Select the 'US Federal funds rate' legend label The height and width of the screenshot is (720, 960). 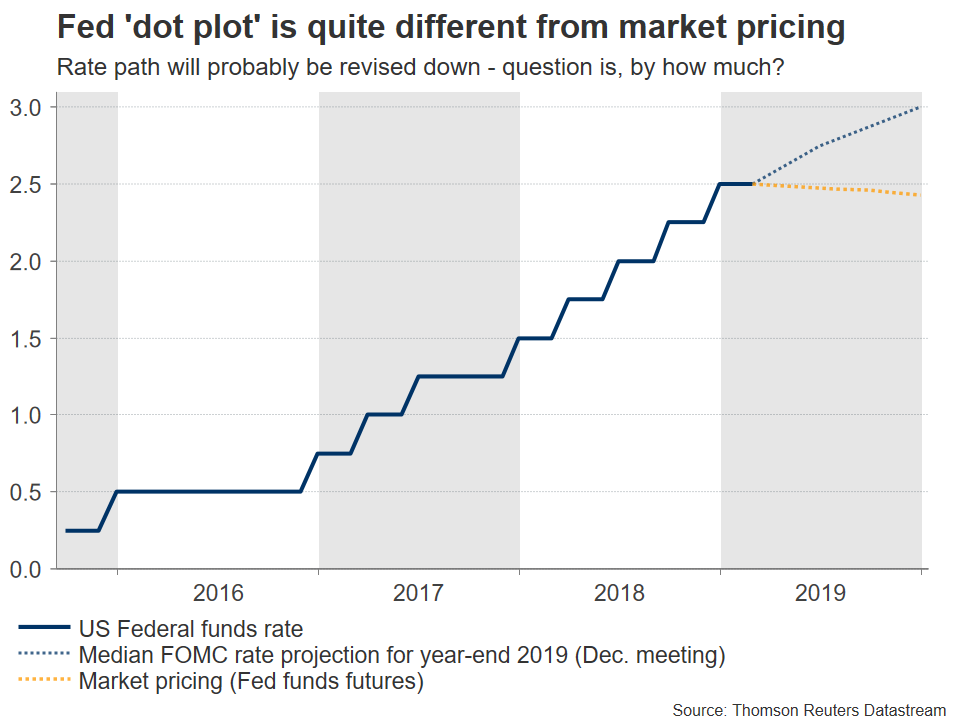190,629
